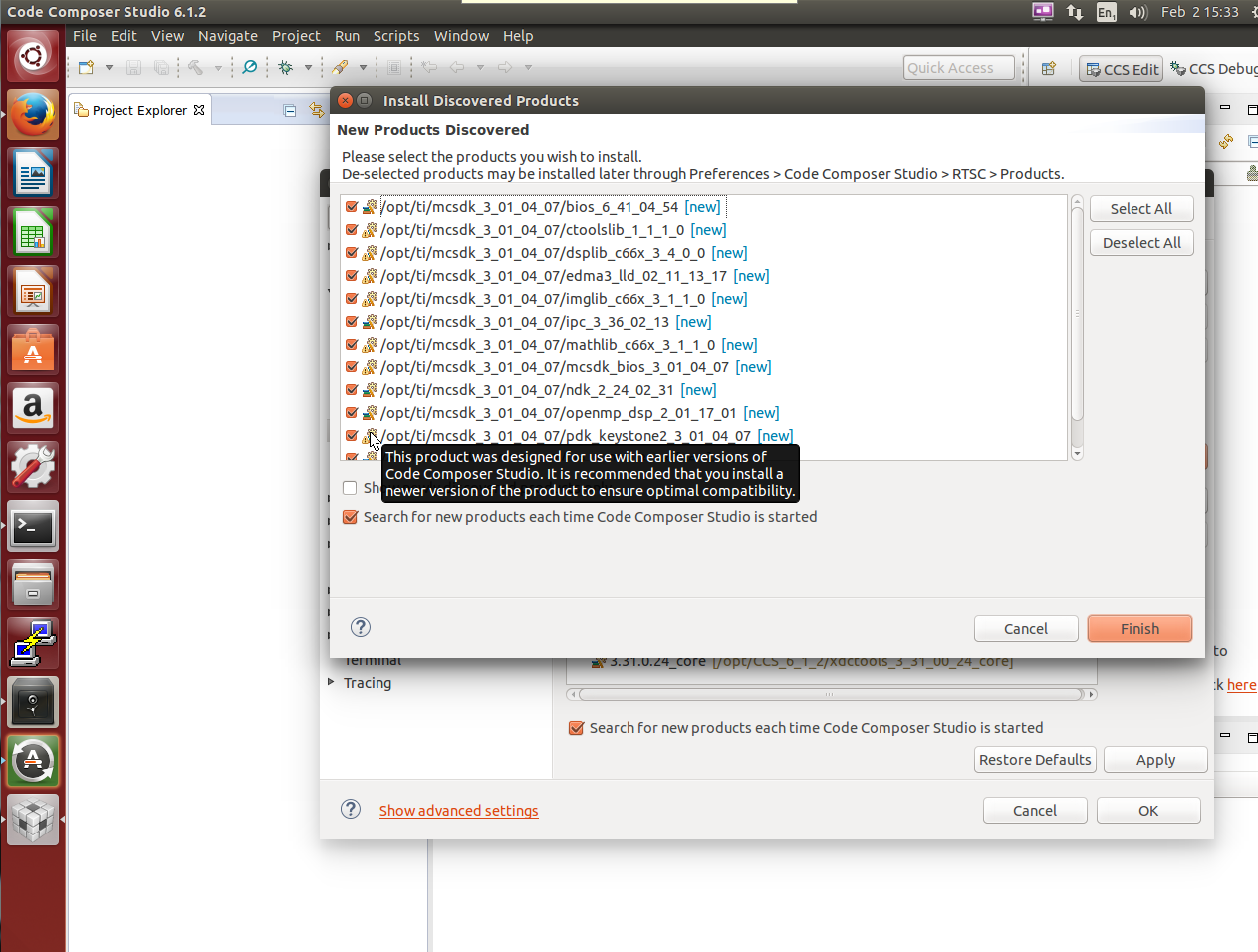Click Cancel in Install Discovered Products dialog
Image resolution: width=1258 pixels, height=952 pixels.
tap(1026, 629)
